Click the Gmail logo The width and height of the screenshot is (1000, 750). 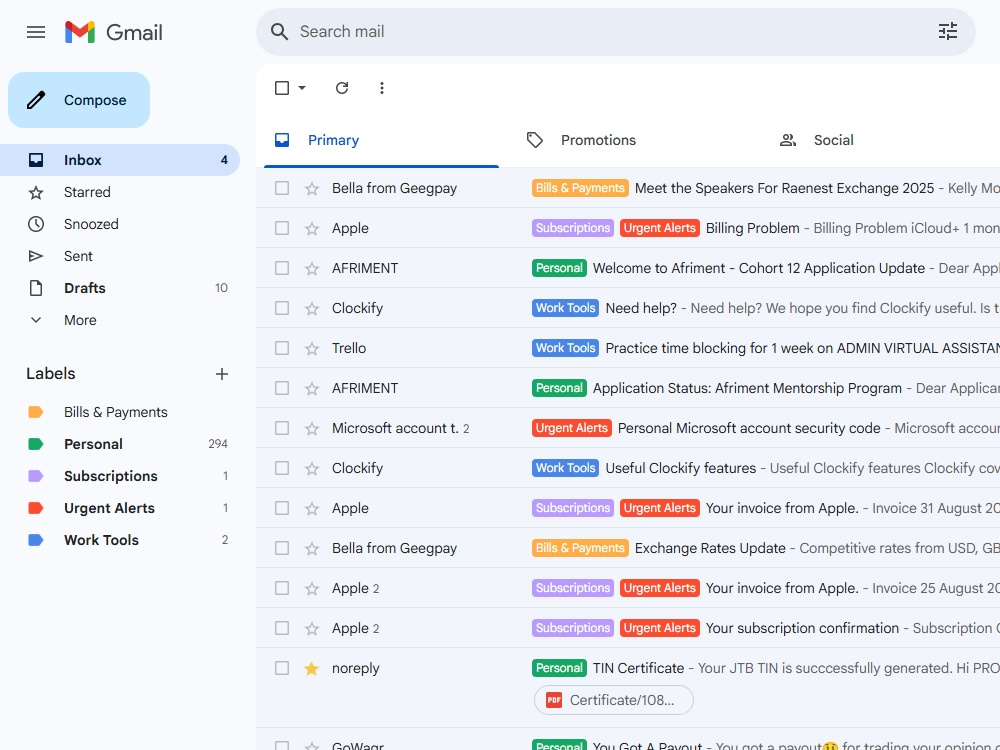[114, 32]
